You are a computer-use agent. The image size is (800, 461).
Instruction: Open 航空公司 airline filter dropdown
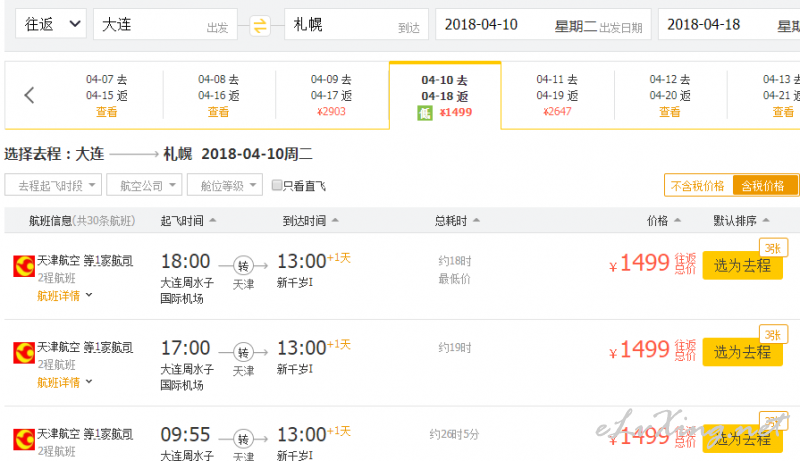coord(144,185)
